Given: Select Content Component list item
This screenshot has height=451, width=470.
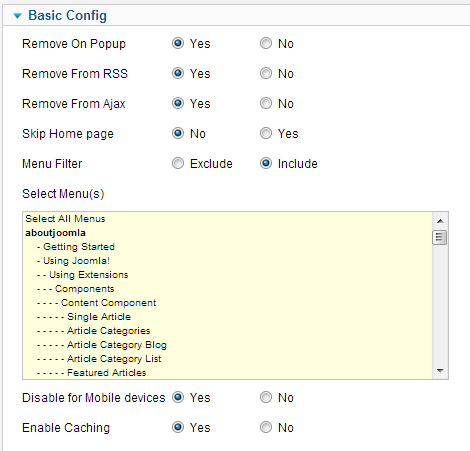Looking at the screenshot, I should tap(227, 303).
